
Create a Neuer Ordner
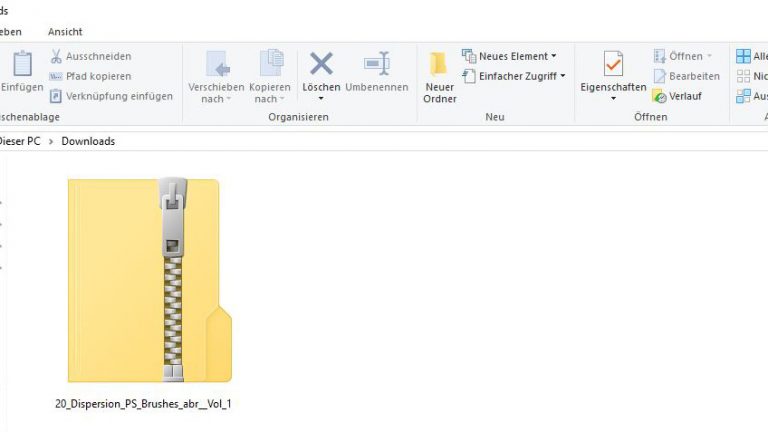point(439,77)
